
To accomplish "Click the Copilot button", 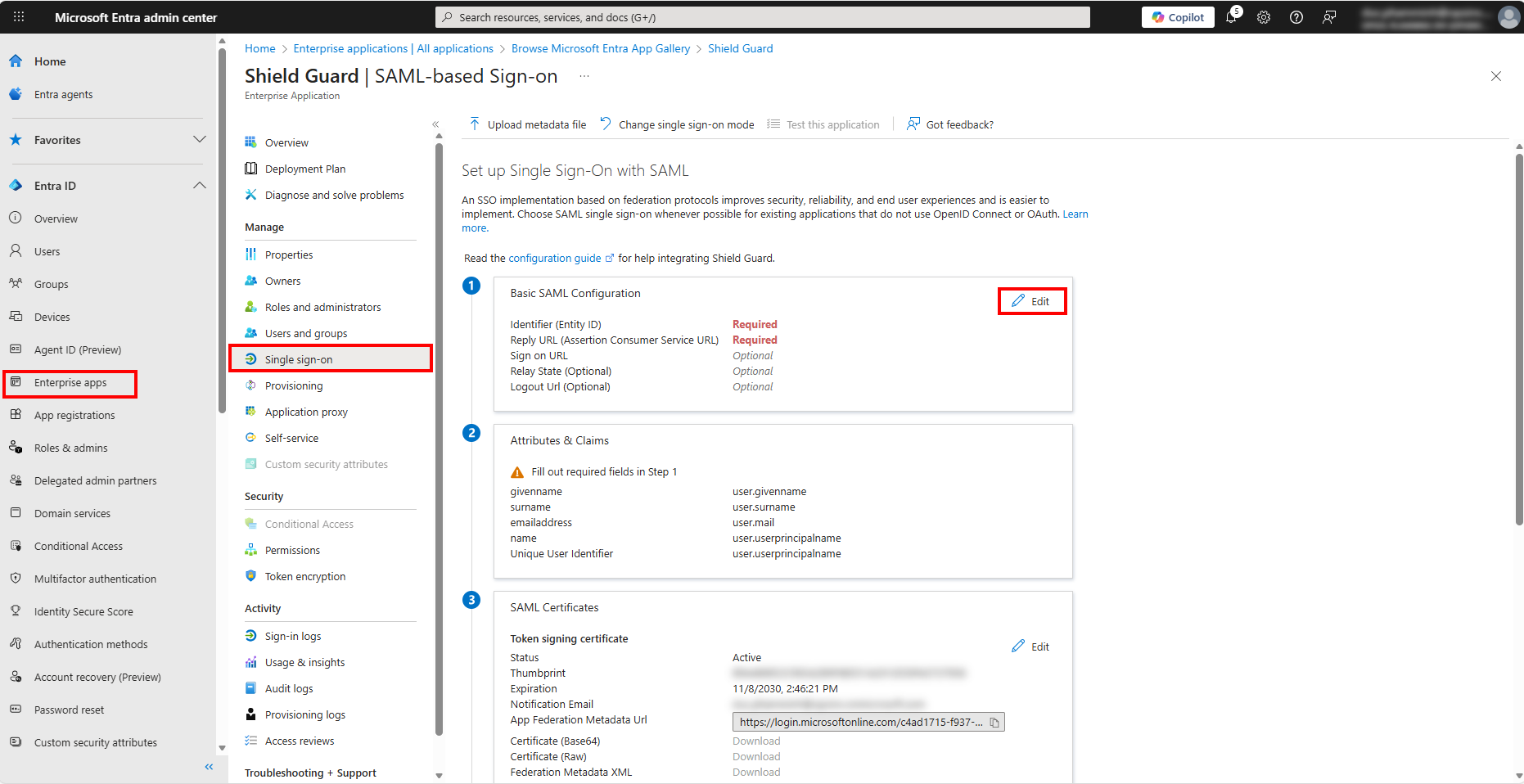I will (1178, 17).
